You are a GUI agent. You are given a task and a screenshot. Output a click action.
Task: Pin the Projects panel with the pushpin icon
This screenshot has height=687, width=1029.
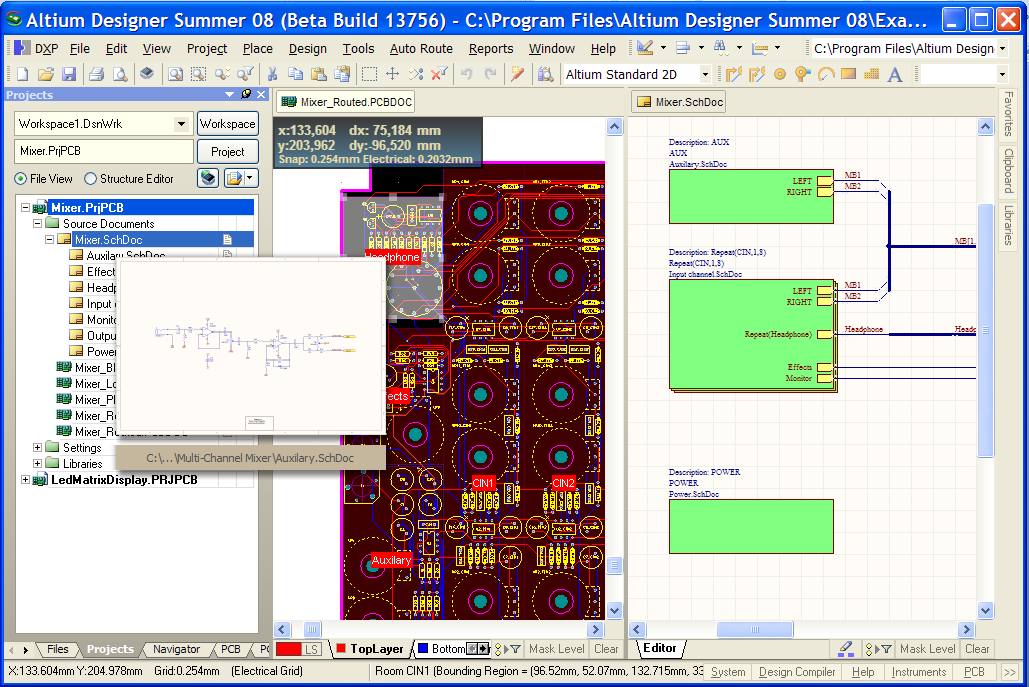tap(246, 94)
